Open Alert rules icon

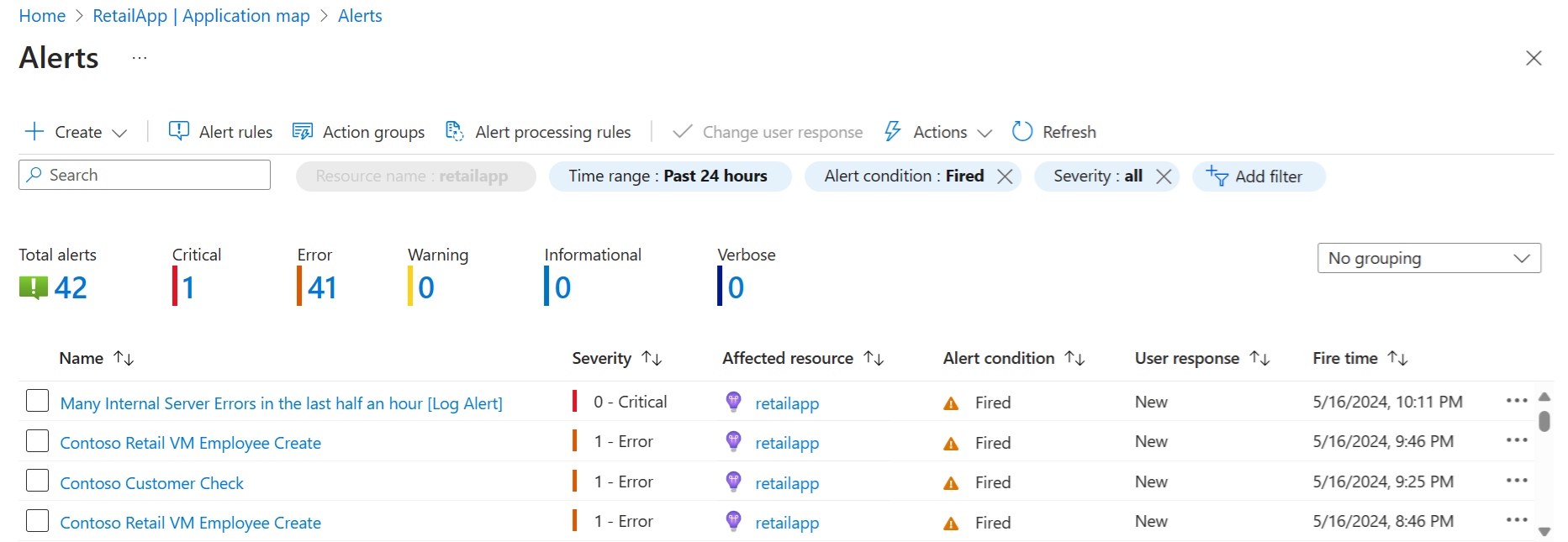[178, 131]
